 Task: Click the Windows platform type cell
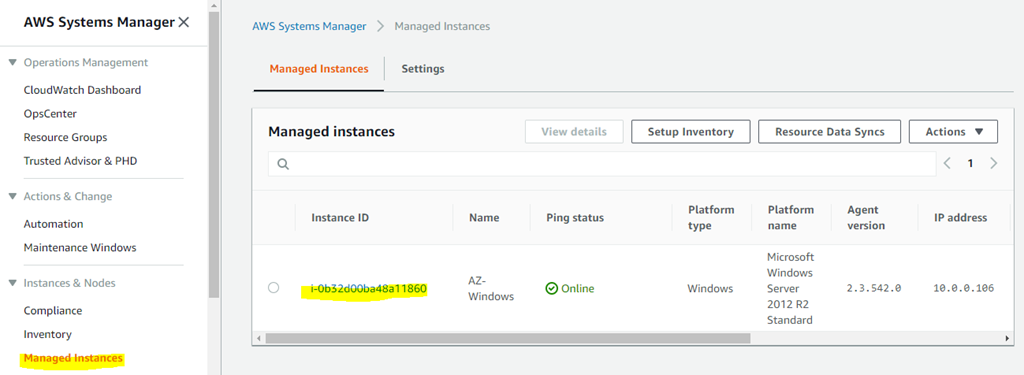click(711, 288)
